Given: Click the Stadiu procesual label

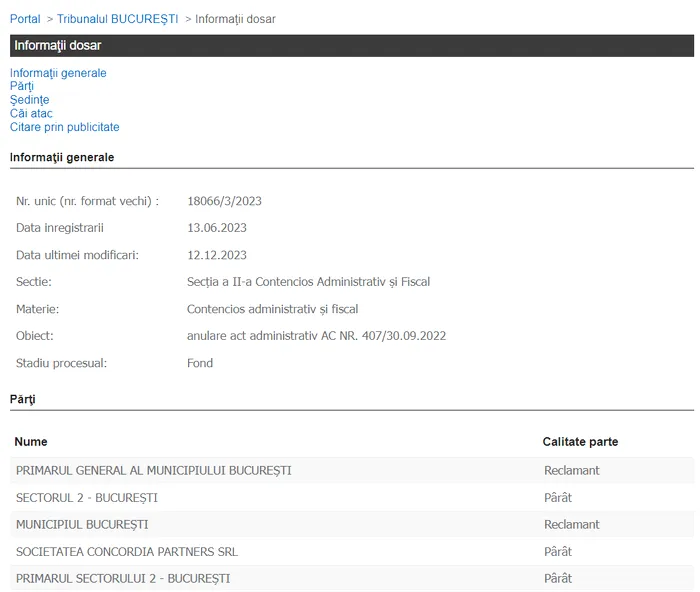Looking at the screenshot, I should pos(62,363).
